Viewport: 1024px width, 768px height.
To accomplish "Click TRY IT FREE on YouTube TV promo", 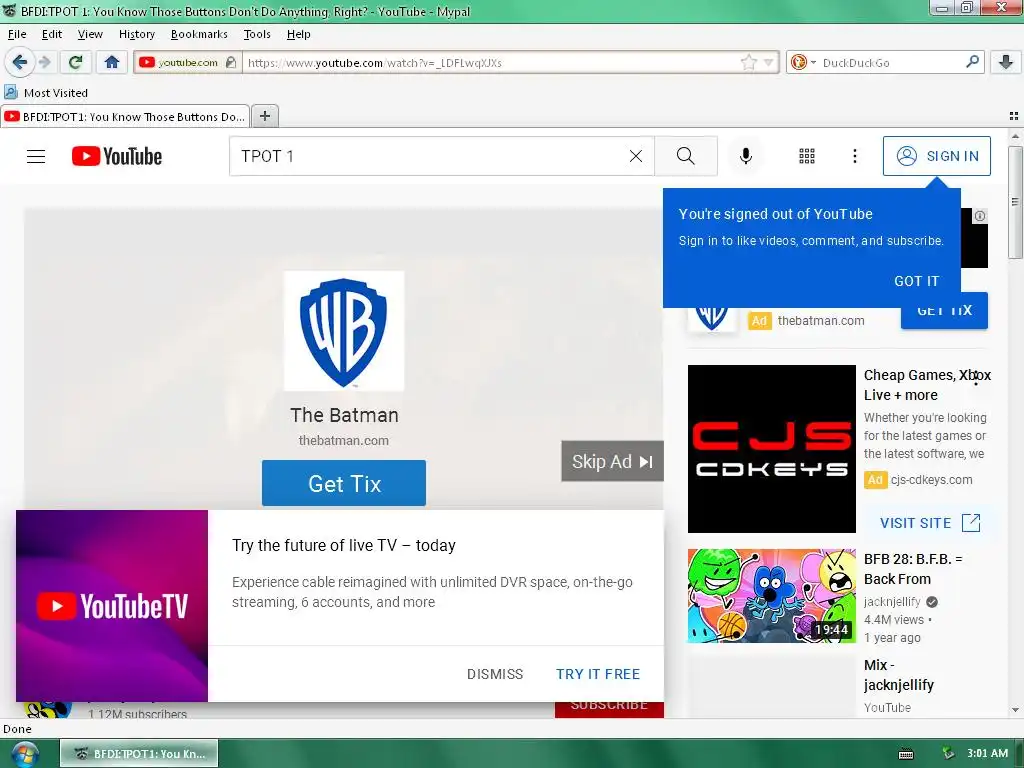I will (598, 674).
